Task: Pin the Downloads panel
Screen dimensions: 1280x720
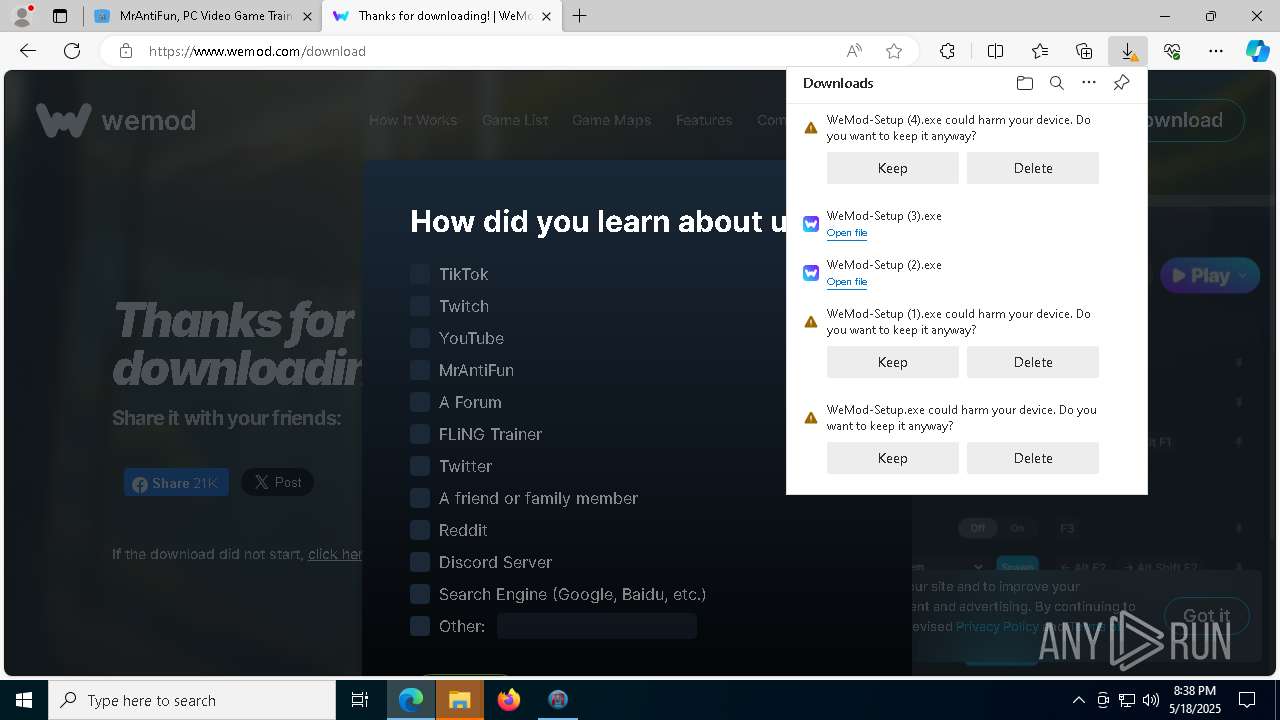Action: 1121,83
